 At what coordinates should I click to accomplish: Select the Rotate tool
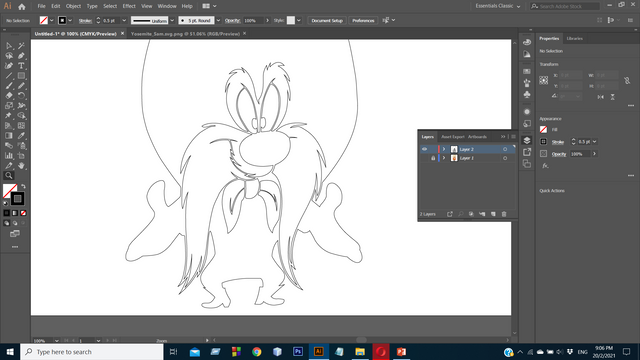click(21, 96)
